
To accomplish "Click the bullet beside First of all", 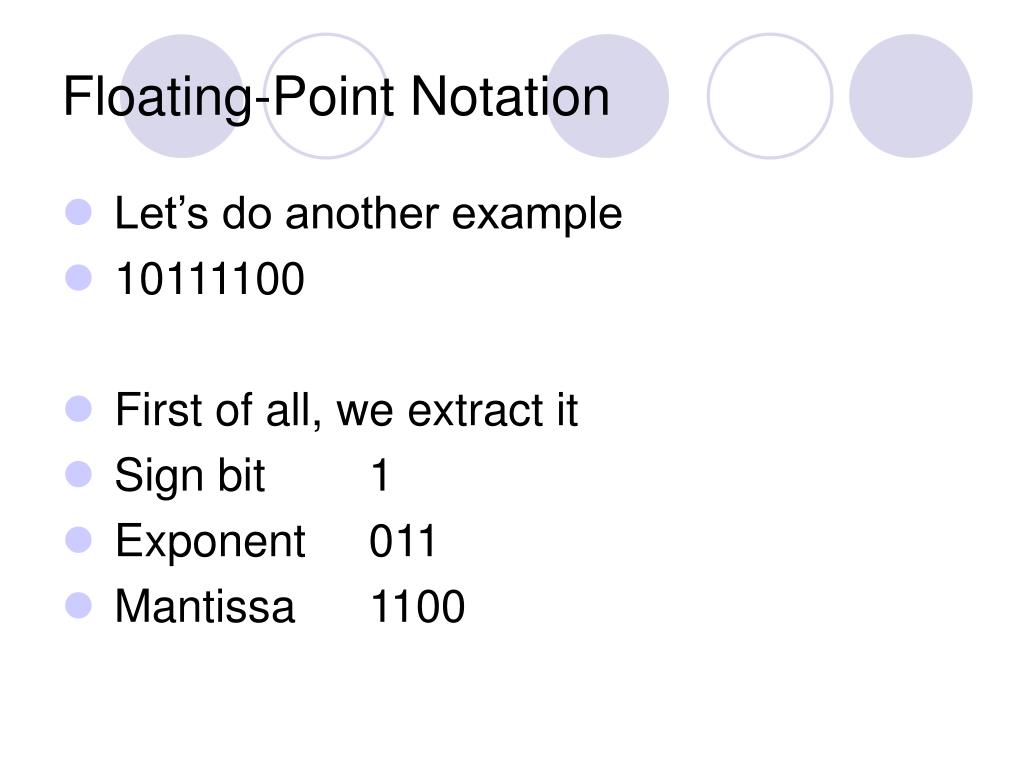I will click(78, 409).
